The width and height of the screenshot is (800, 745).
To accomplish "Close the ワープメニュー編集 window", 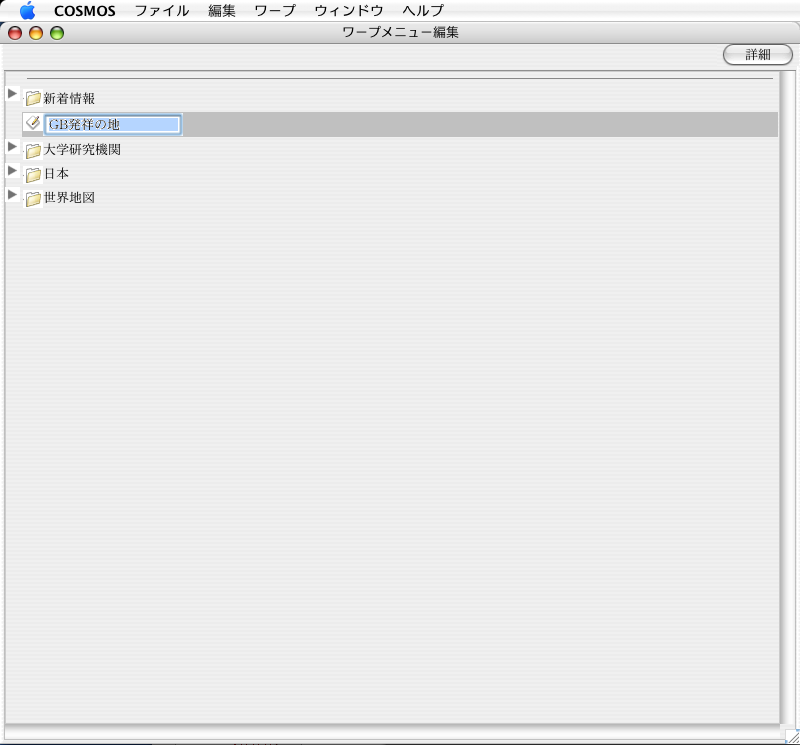I will (x=15, y=33).
